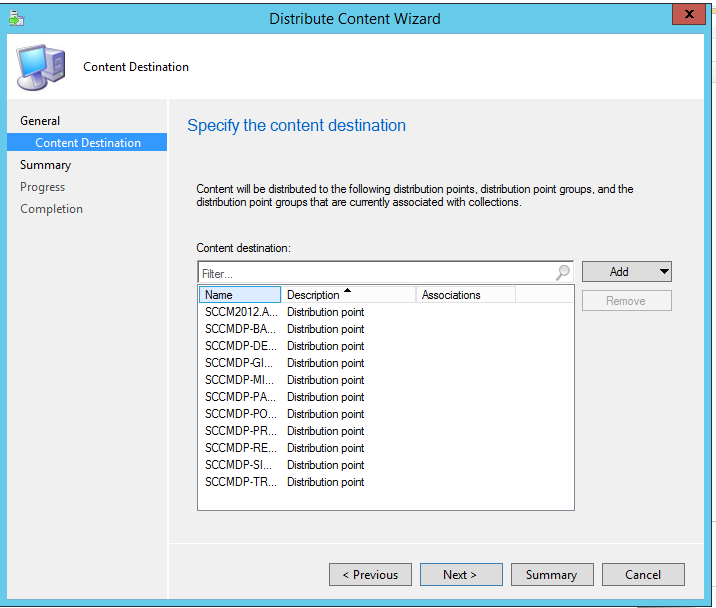Sort by the Description column header
This screenshot has height=608, width=716.
(x=348, y=295)
